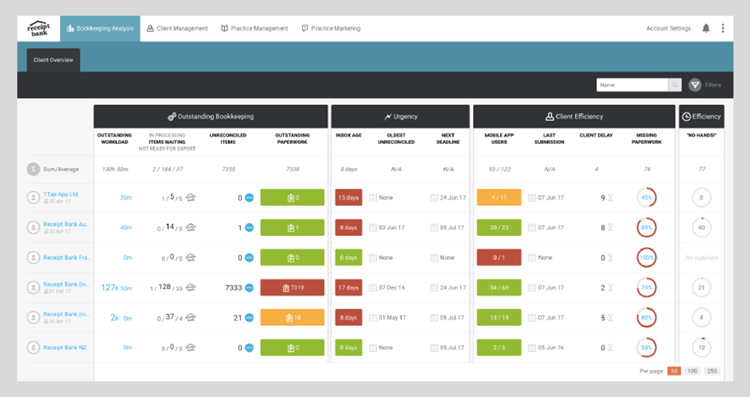Click the 127h 50m workload value
The height and width of the screenshot is (397, 750).
point(116,287)
